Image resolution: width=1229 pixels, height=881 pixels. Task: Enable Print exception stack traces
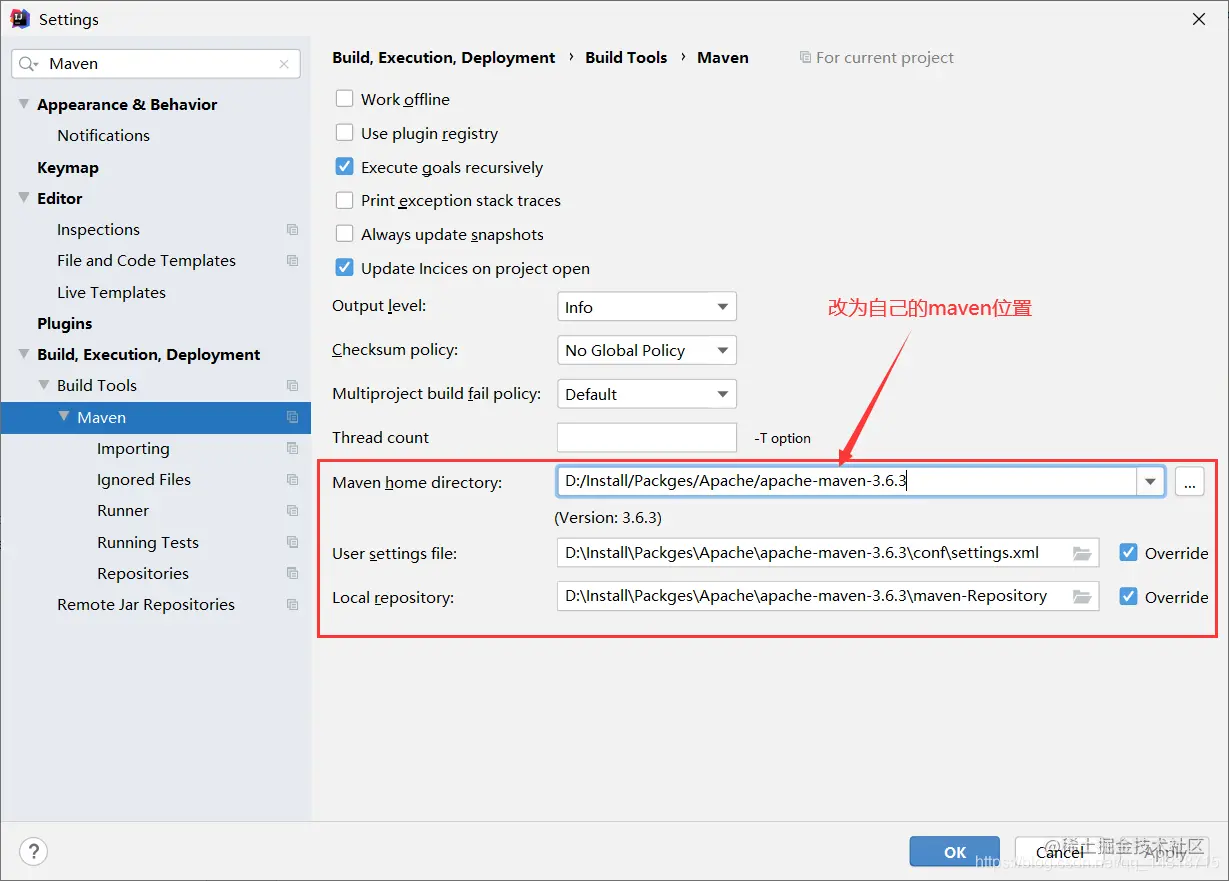[x=344, y=201]
